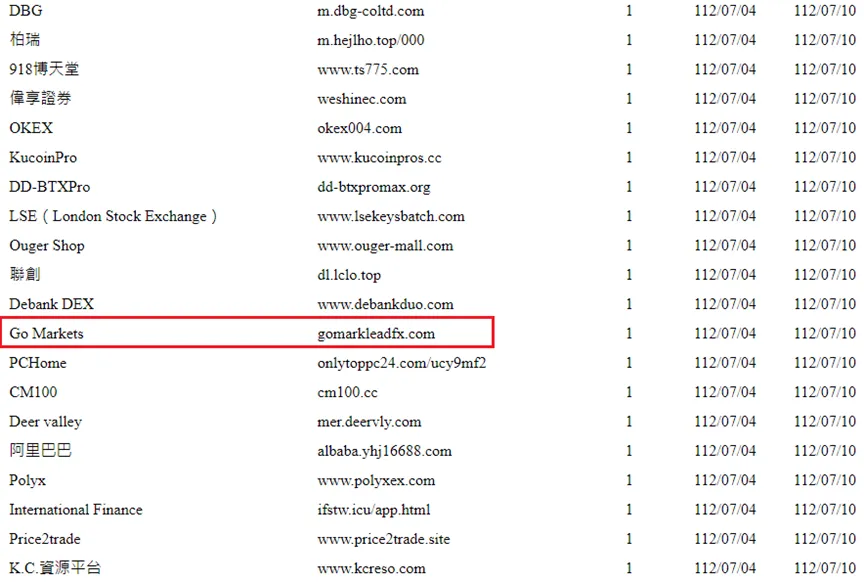
Task: Click the URL "www.debankduo.com"
Action: click(x=385, y=304)
